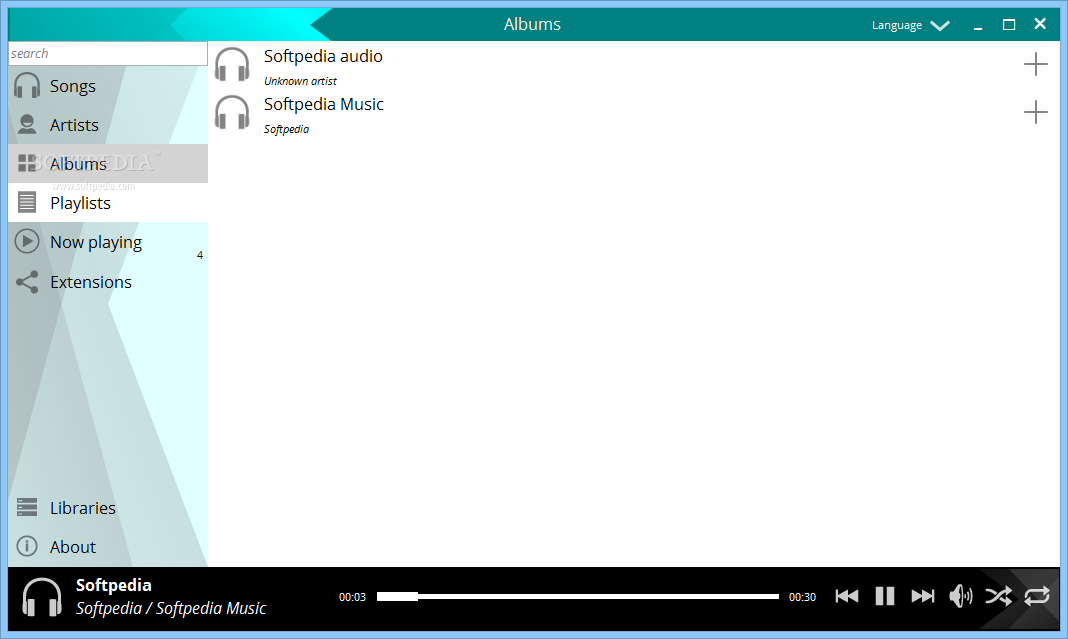The image size is (1068, 639).
Task: Open the Playlists section
Action: (108, 202)
